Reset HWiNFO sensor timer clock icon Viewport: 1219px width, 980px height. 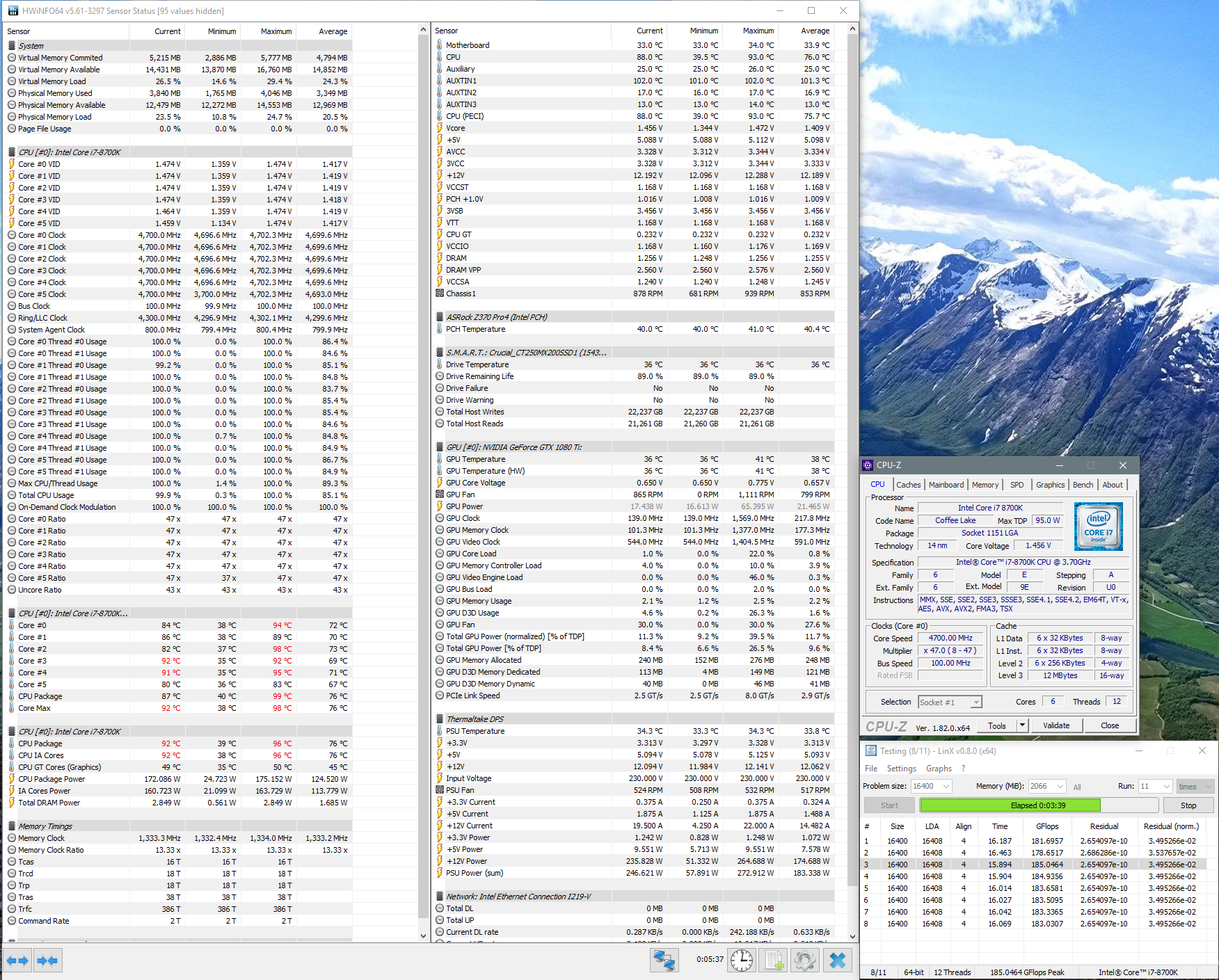tap(742, 961)
